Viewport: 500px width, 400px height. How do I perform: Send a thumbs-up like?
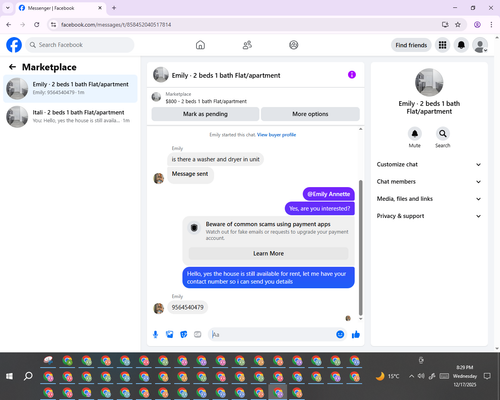coord(356,334)
